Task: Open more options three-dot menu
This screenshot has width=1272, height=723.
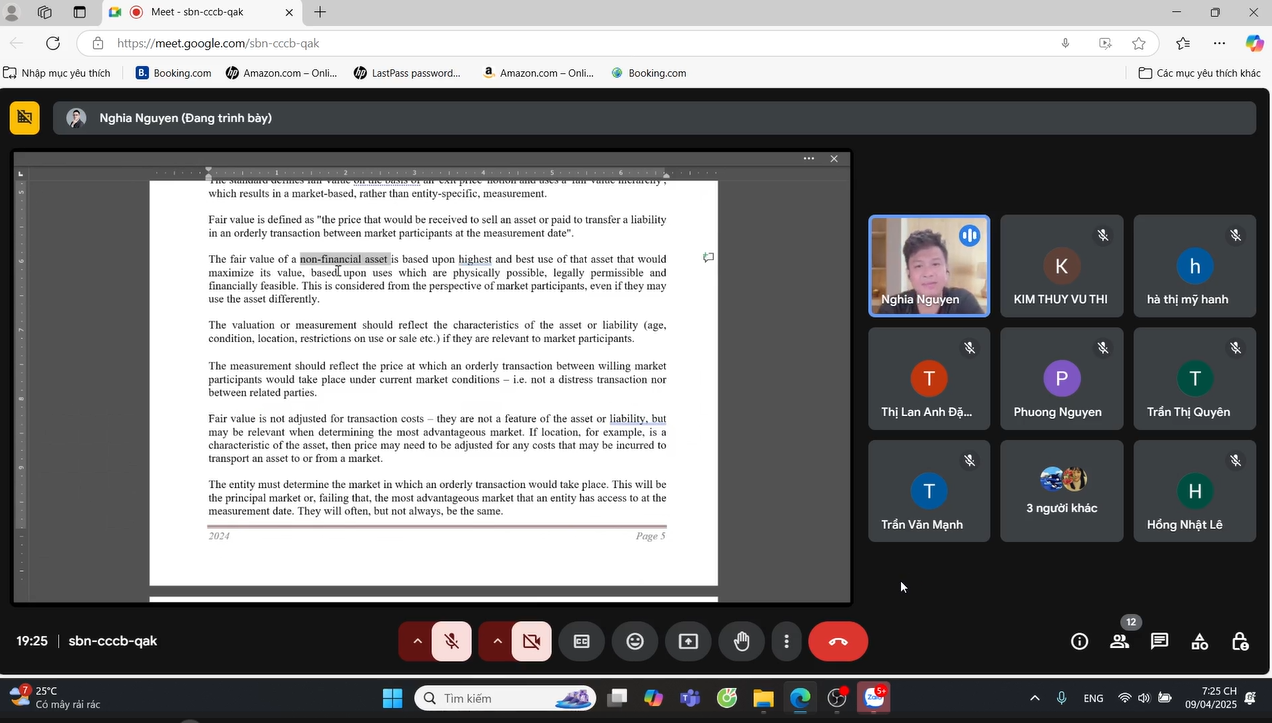Action: click(787, 641)
